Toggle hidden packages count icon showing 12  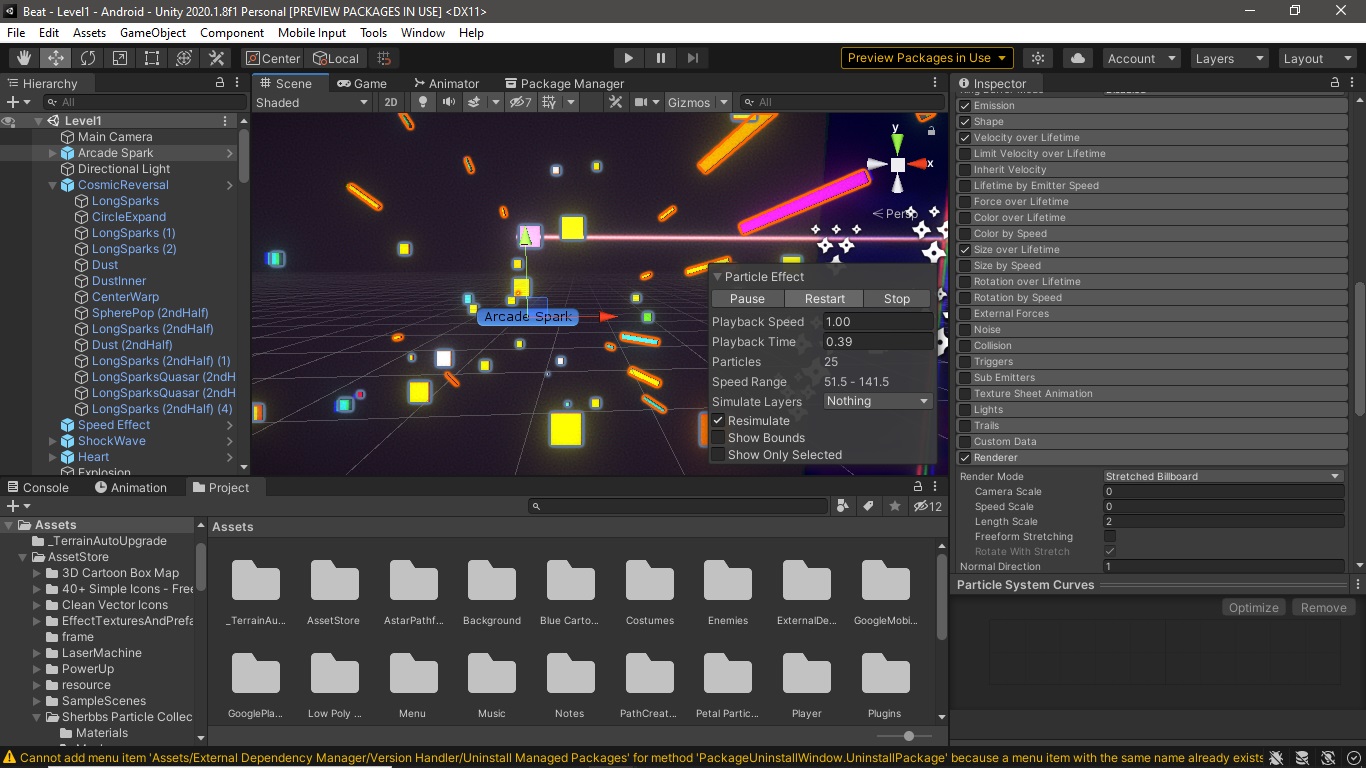tap(927, 506)
